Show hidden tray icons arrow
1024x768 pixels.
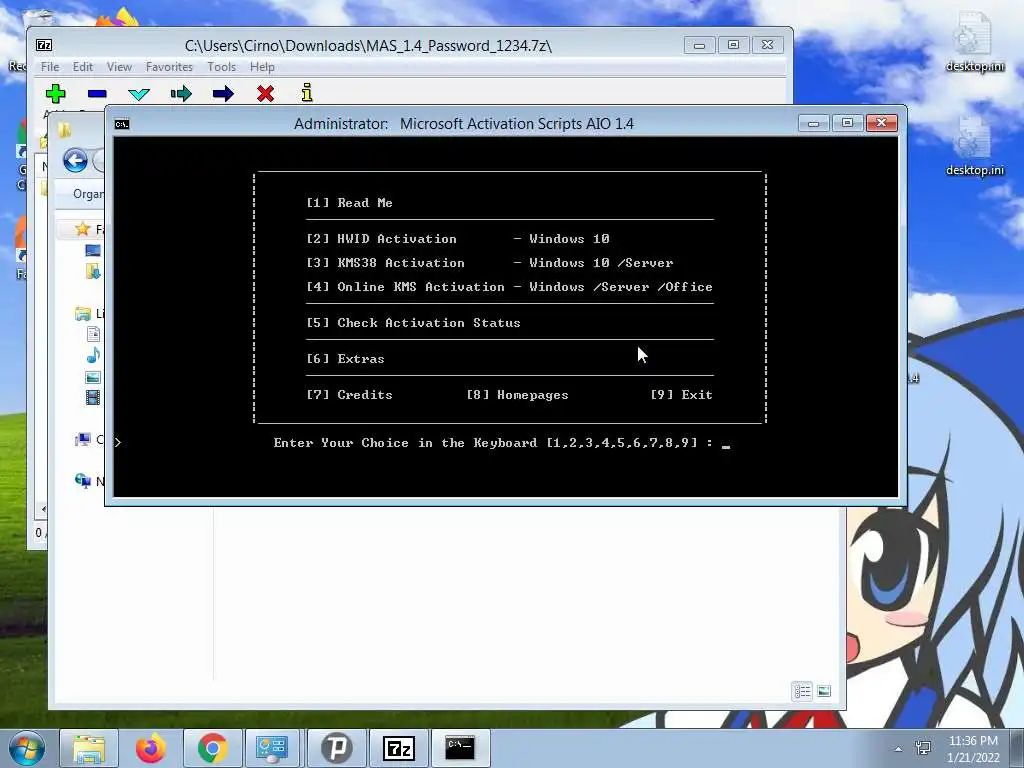pyautogui.click(x=899, y=749)
